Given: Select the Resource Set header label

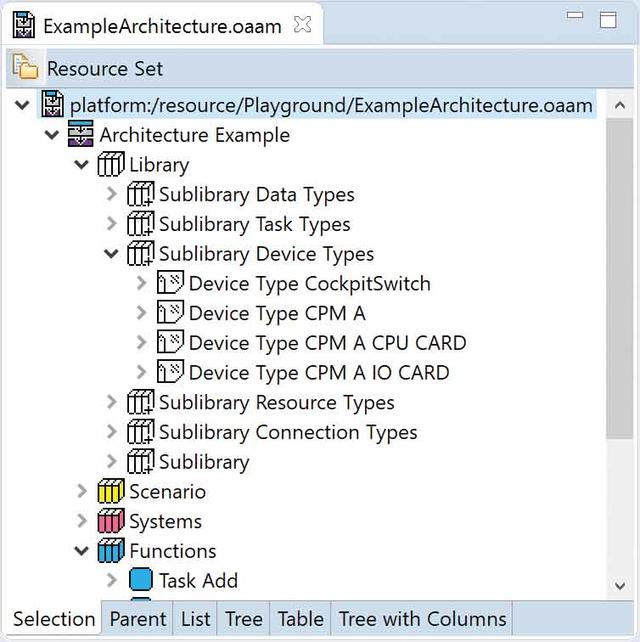Looking at the screenshot, I should (x=105, y=68).
